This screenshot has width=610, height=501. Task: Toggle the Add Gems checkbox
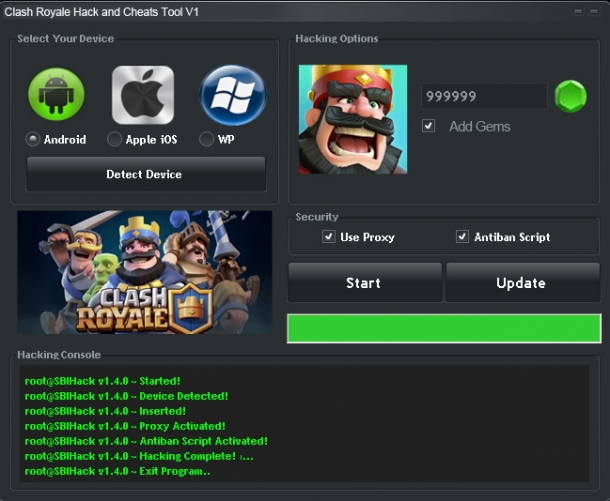428,126
